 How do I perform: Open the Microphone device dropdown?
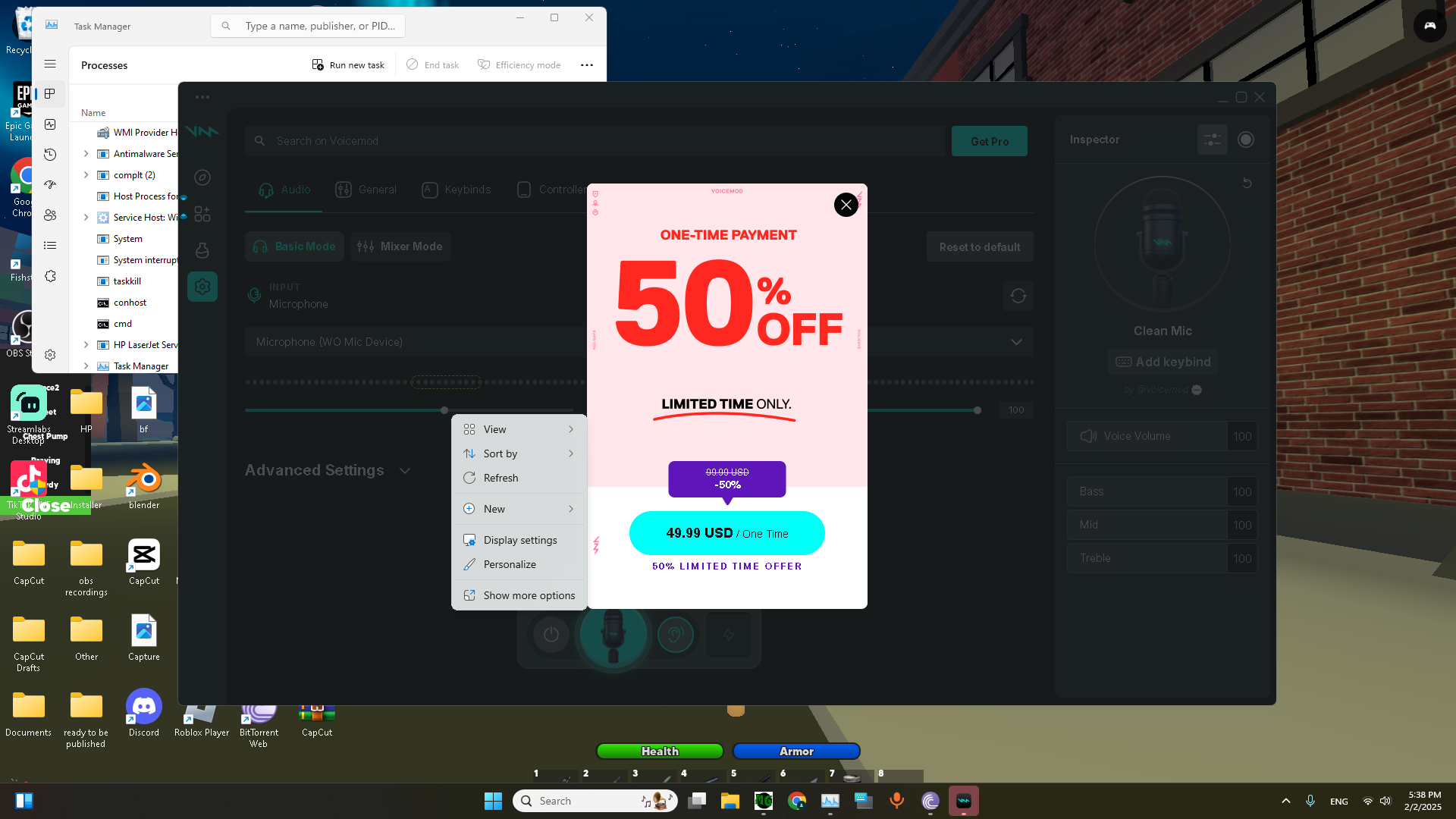coord(1016,342)
